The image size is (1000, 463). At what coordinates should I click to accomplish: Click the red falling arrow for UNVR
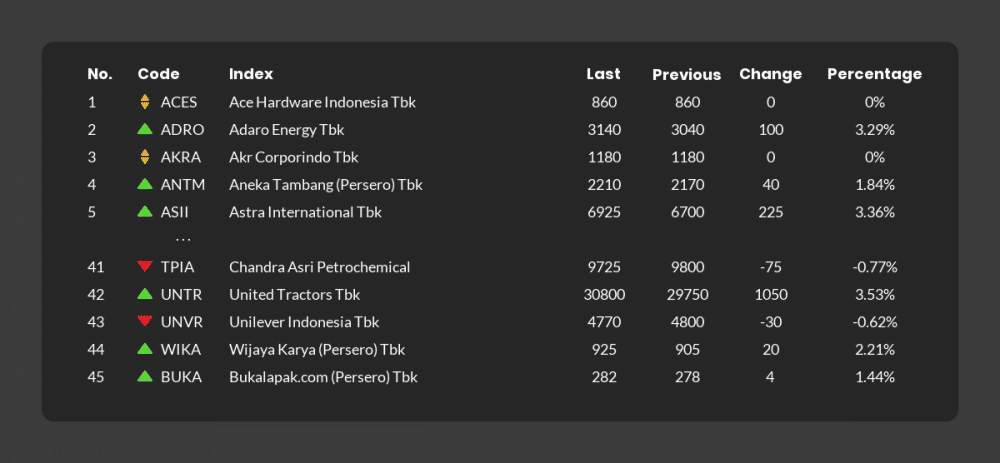point(145,321)
